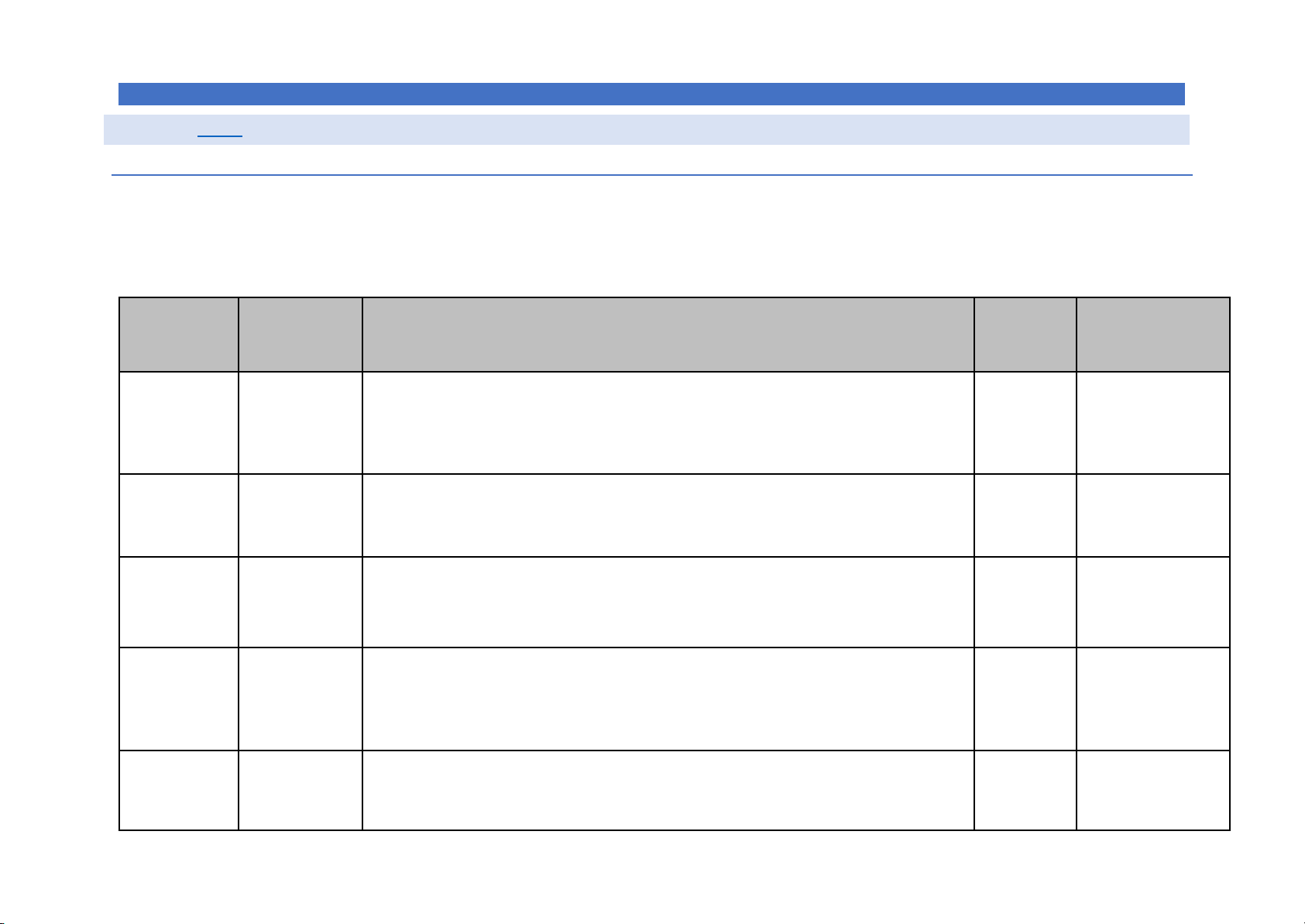Select the first column's gray header cell
This screenshot has height=924, width=1305.
click(178, 335)
